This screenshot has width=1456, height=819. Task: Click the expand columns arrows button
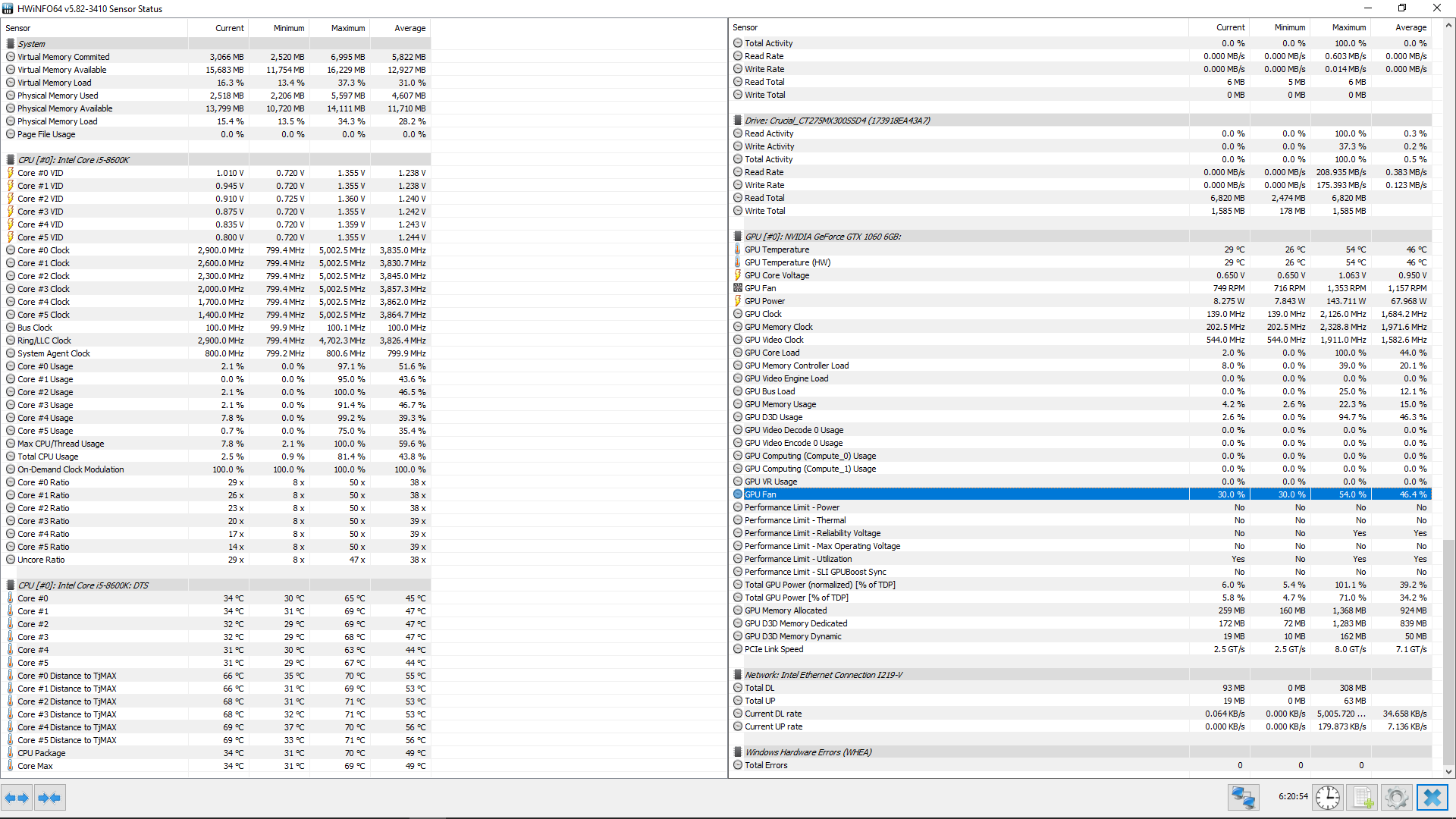(17, 798)
